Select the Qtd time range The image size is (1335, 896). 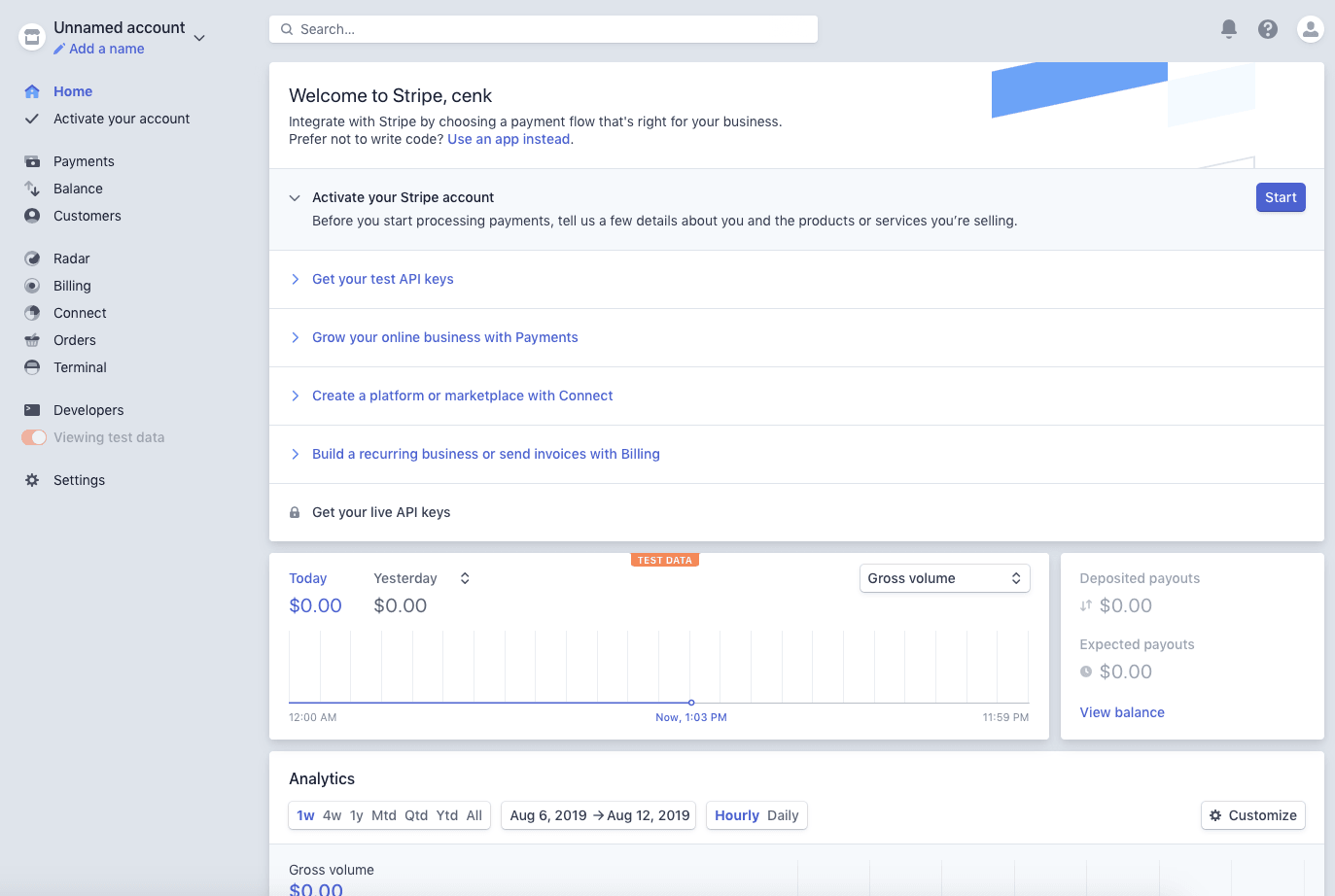click(x=416, y=815)
